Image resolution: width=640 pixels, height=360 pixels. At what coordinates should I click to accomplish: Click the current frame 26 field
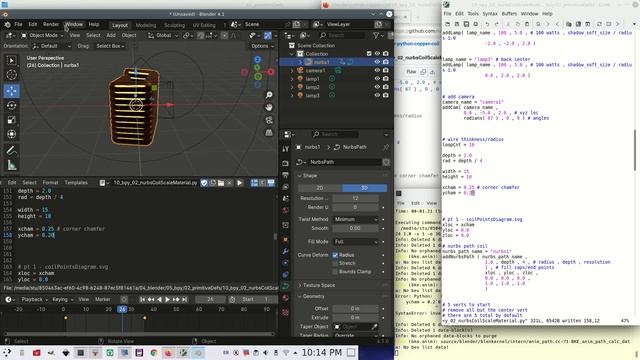(210, 300)
